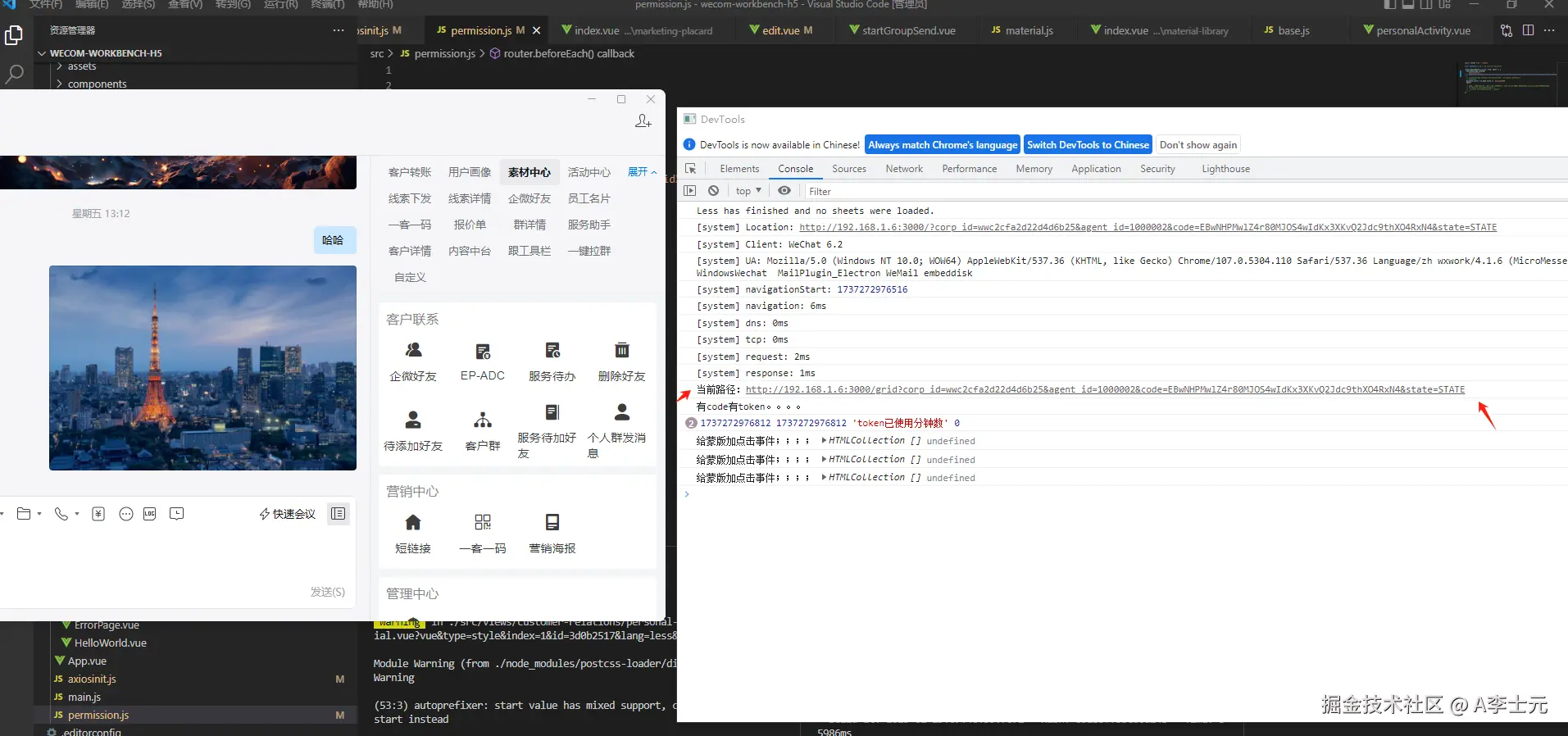1568x736 pixels.
Task: Switch to the Network tab in DevTools
Action: pyautogui.click(x=904, y=169)
